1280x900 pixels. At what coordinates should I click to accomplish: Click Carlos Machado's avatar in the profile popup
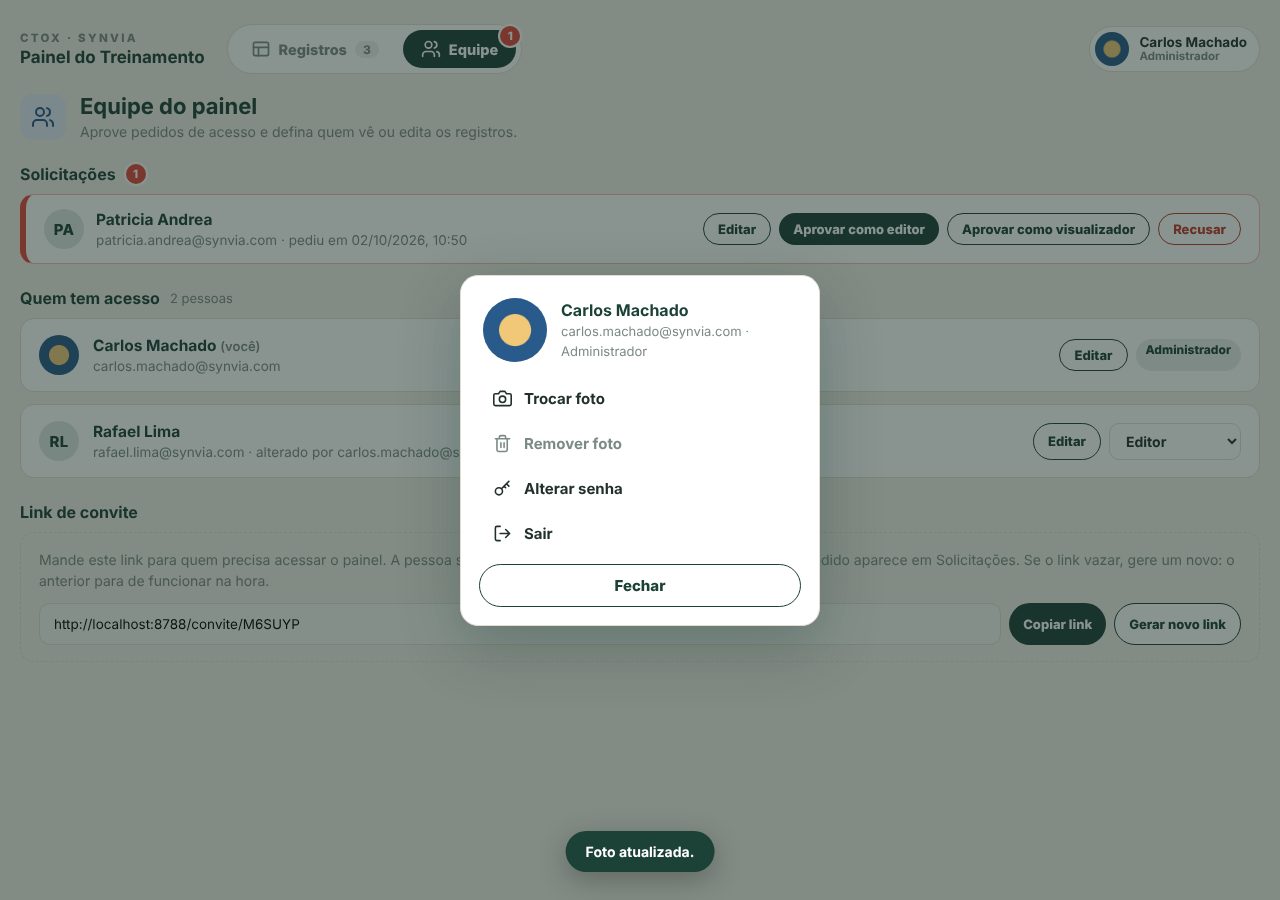tap(515, 330)
